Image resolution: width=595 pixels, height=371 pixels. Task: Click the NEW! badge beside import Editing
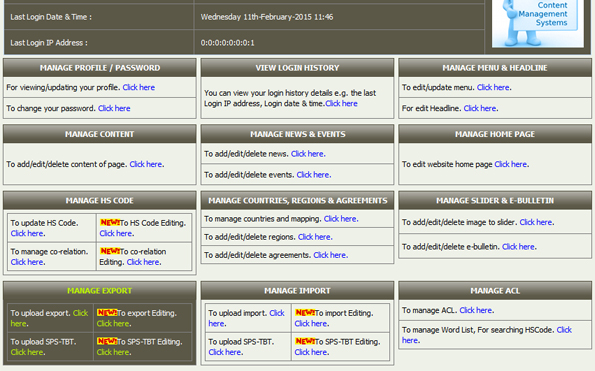point(305,313)
